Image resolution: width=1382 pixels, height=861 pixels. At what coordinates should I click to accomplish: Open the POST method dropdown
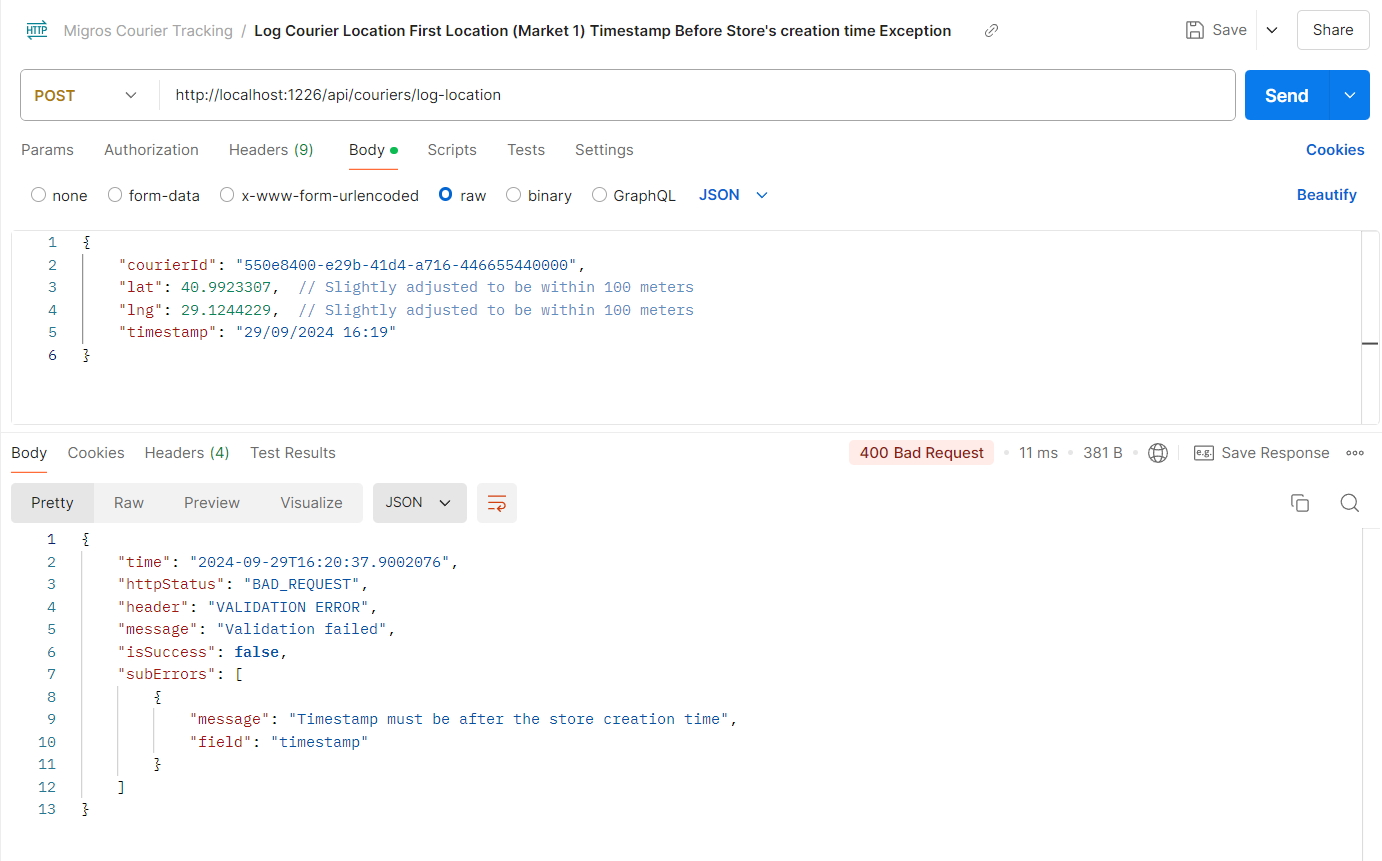click(x=86, y=95)
